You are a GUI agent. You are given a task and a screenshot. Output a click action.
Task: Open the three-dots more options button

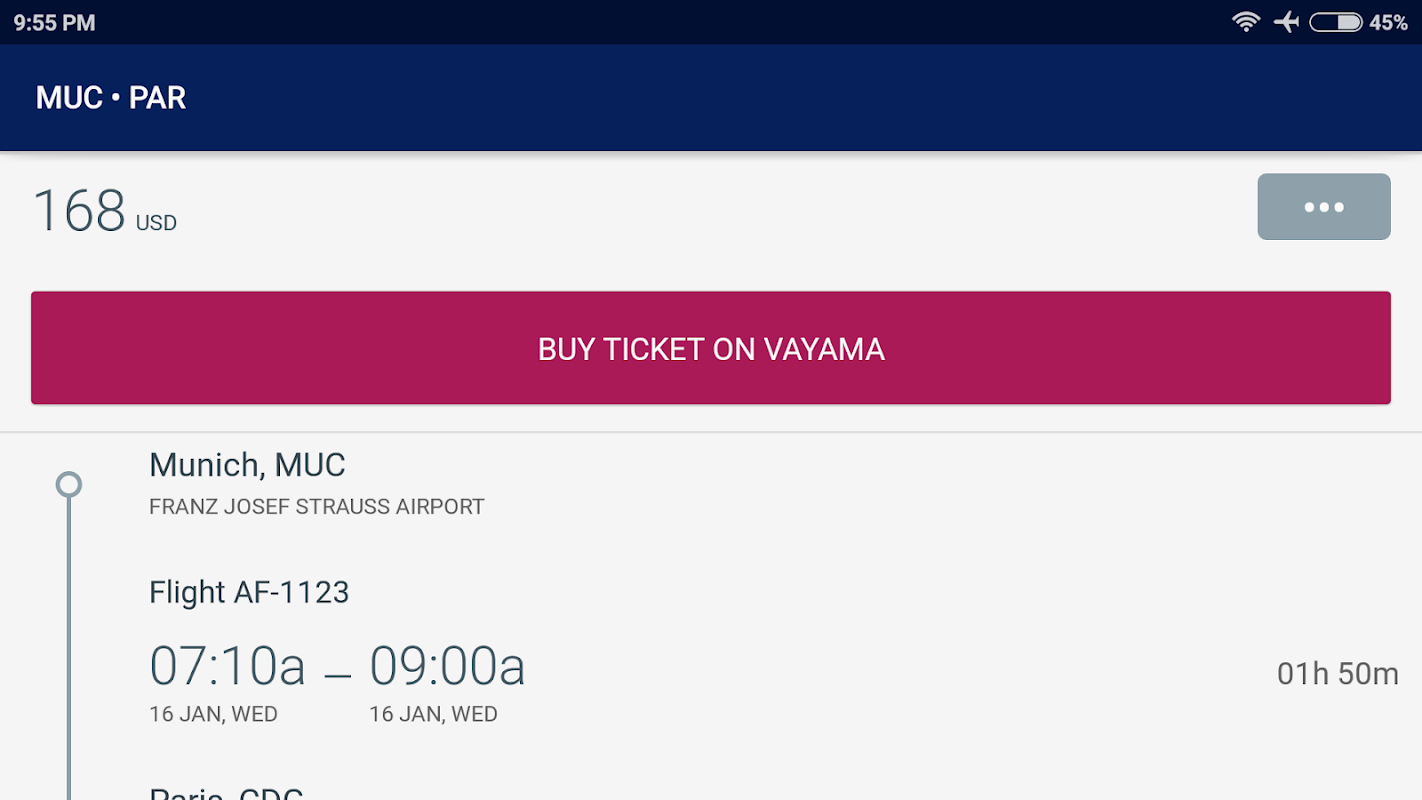pyautogui.click(x=1323, y=207)
